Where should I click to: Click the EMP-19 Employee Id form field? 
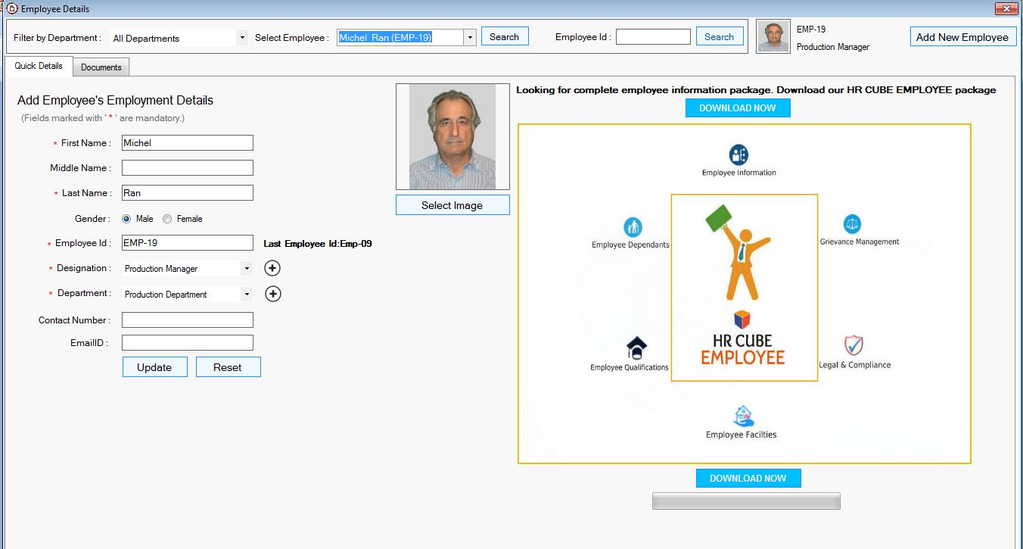coord(187,243)
